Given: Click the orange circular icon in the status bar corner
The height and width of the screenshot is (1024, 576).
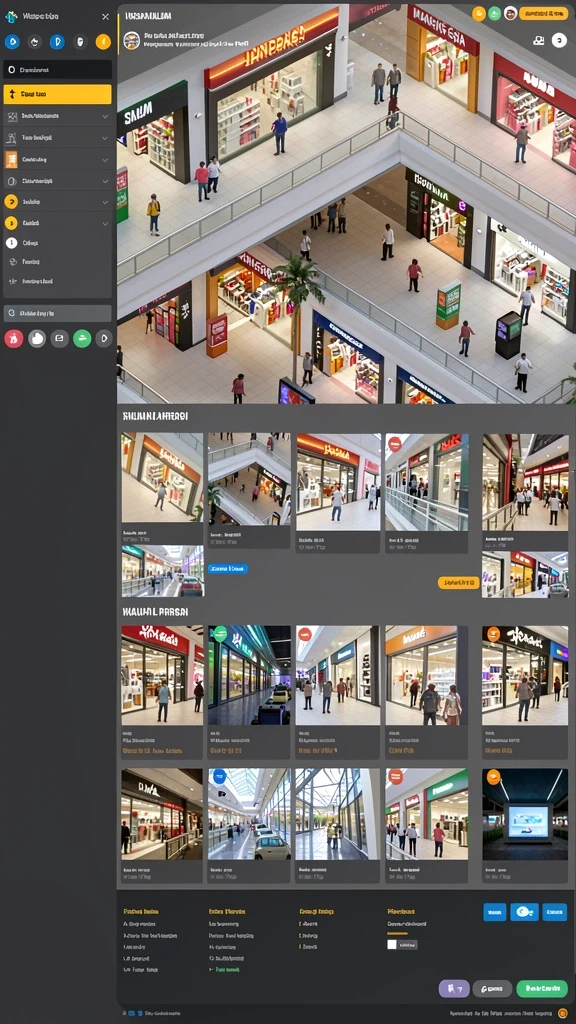Looking at the screenshot, I should point(562,1012).
